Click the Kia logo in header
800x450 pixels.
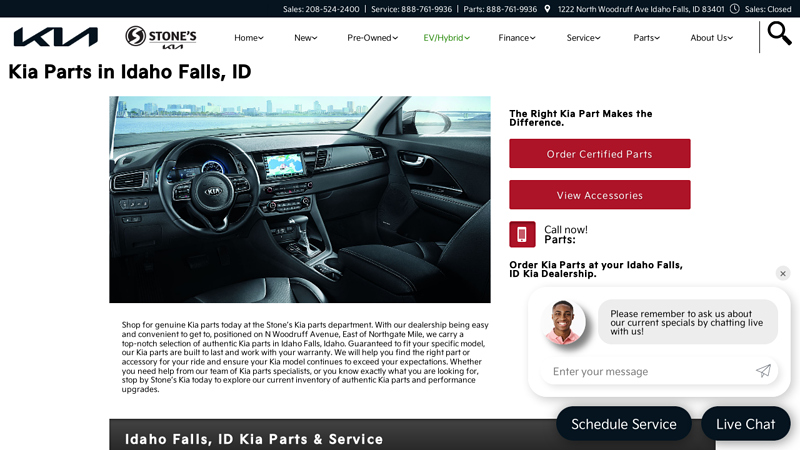pos(55,37)
